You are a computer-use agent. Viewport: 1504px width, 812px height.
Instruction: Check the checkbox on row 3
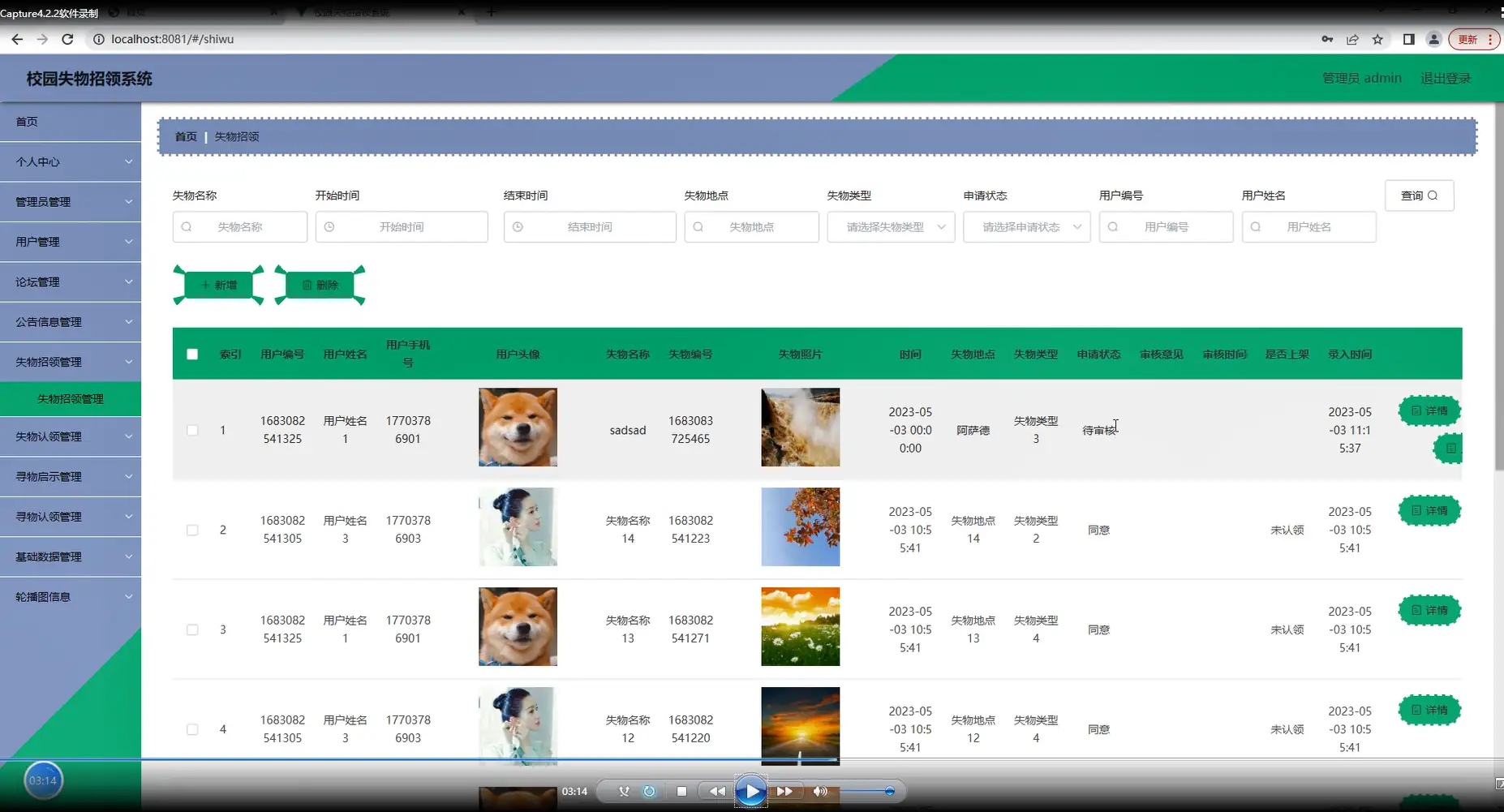192,629
